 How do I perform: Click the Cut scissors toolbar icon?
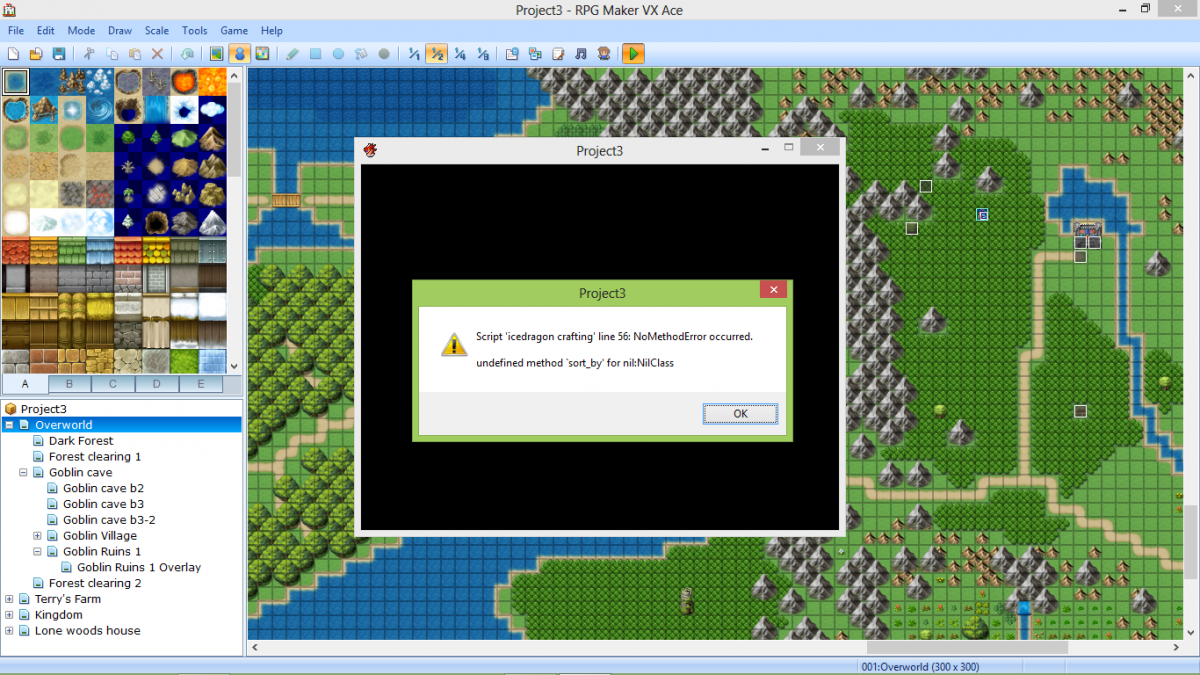pos(89,54)
